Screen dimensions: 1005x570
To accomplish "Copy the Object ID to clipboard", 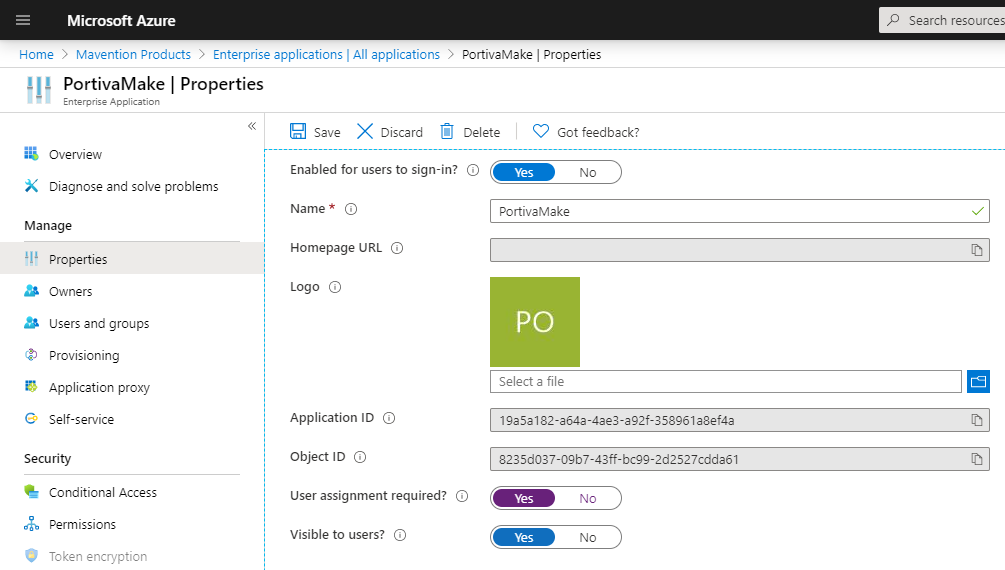I will (977, 459).
